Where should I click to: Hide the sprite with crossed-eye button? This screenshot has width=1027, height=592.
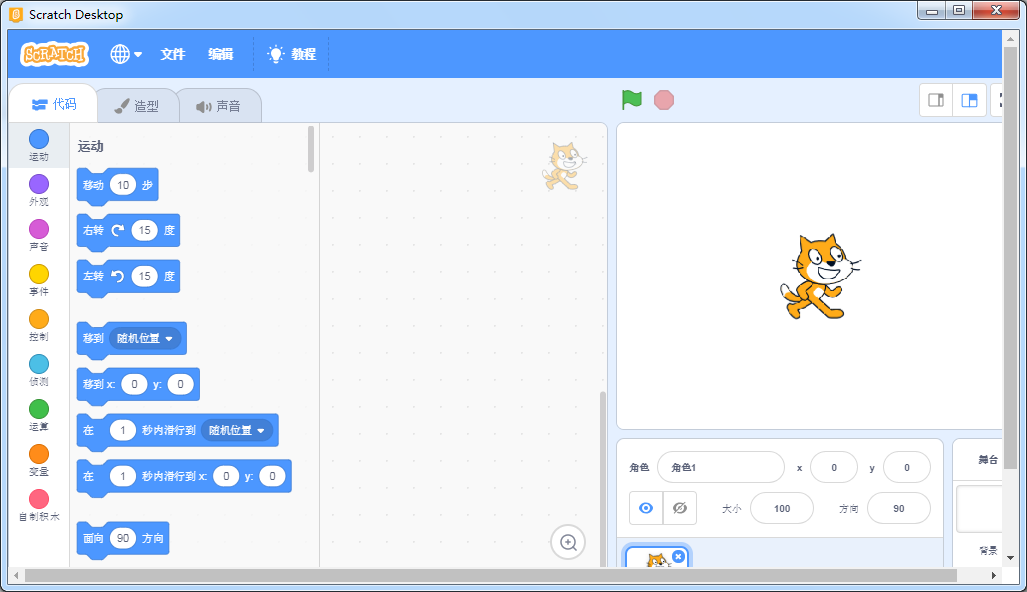[x=680, y=508]
